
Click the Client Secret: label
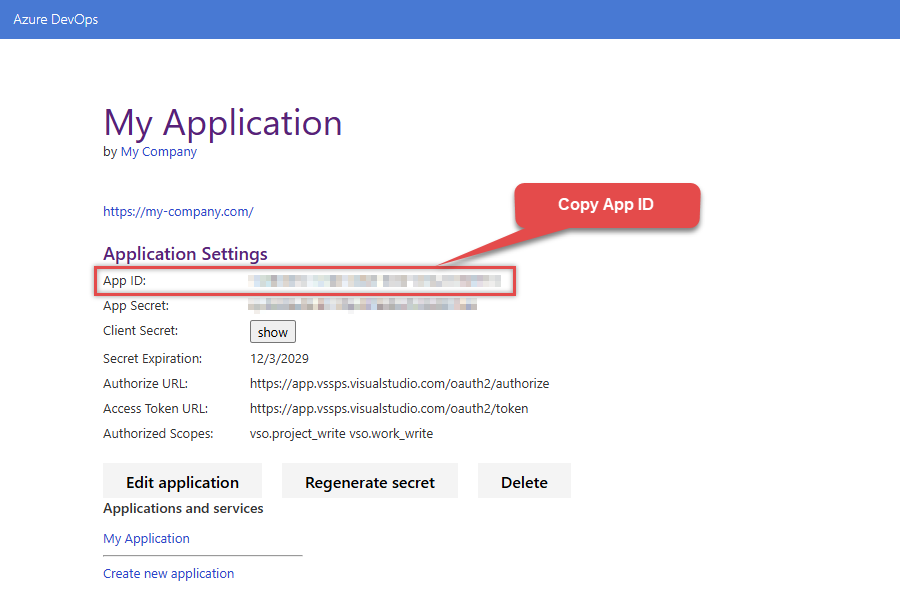pos(141,331)
